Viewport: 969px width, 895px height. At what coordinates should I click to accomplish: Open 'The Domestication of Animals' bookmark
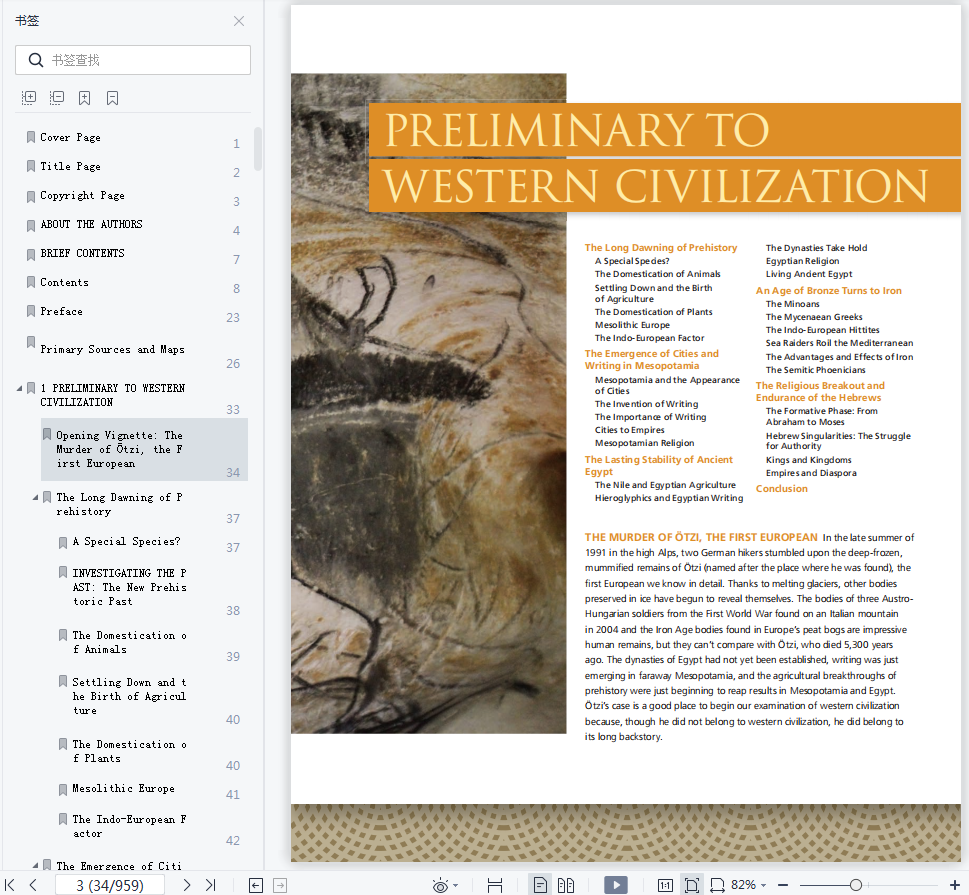pos(130,642)
